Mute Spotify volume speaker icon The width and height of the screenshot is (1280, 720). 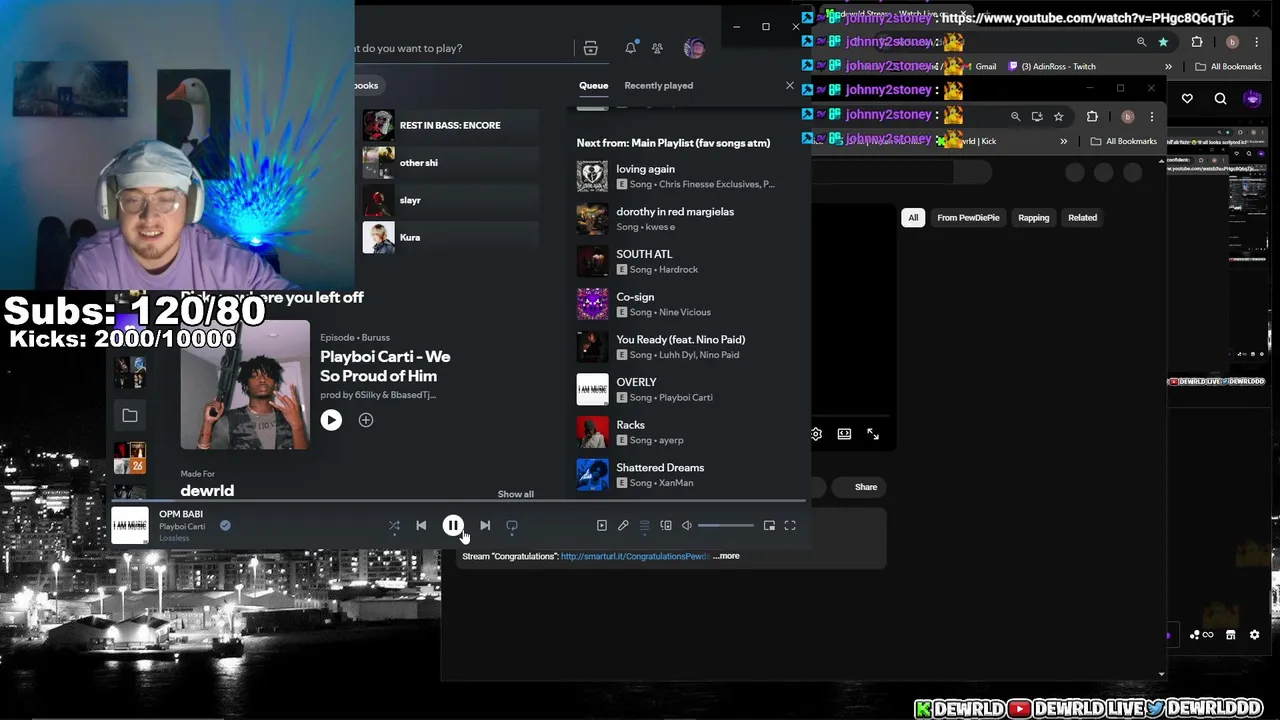[x=687, y=525]
